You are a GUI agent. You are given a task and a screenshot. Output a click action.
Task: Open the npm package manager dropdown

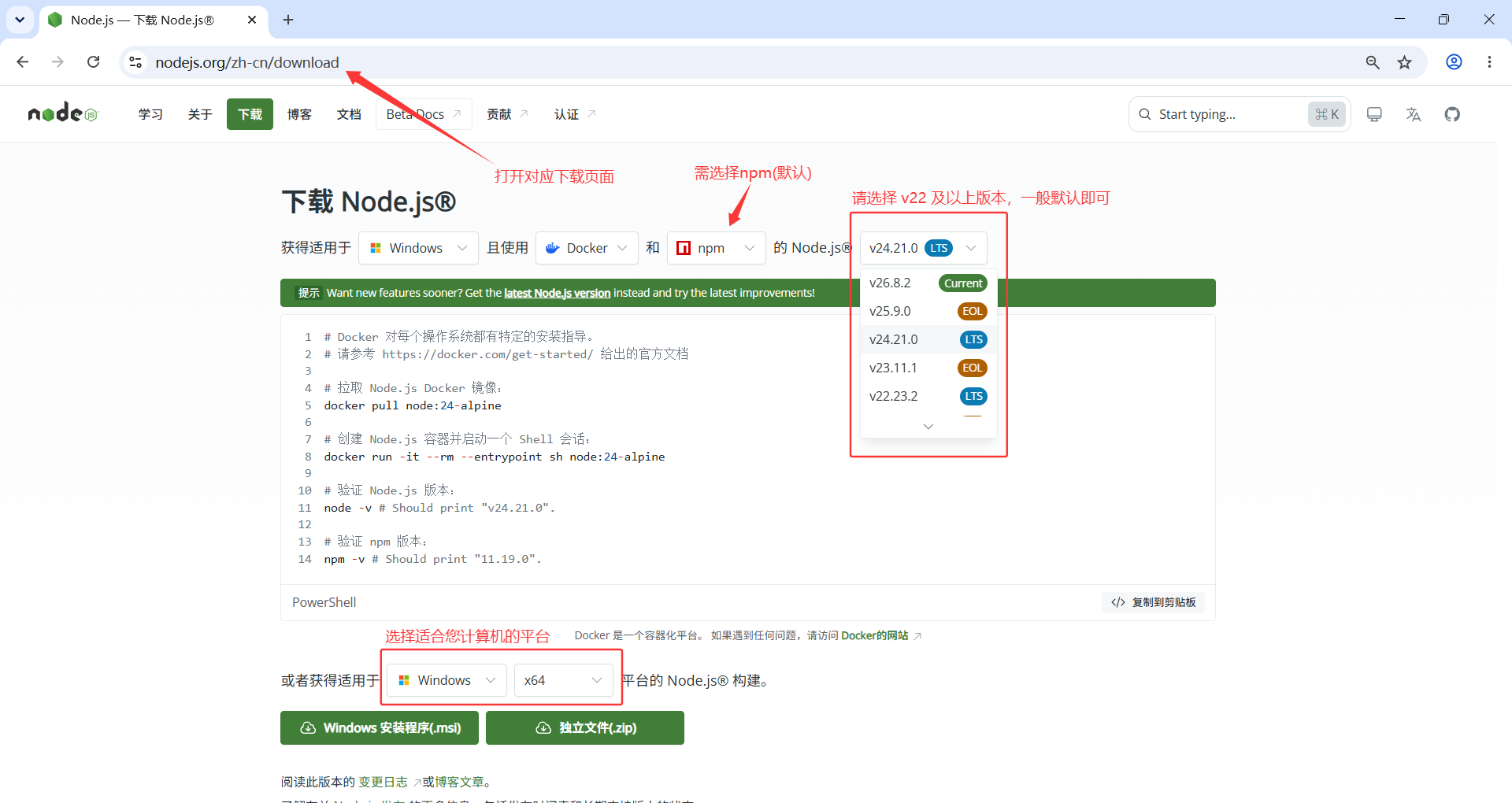(716, 248)
